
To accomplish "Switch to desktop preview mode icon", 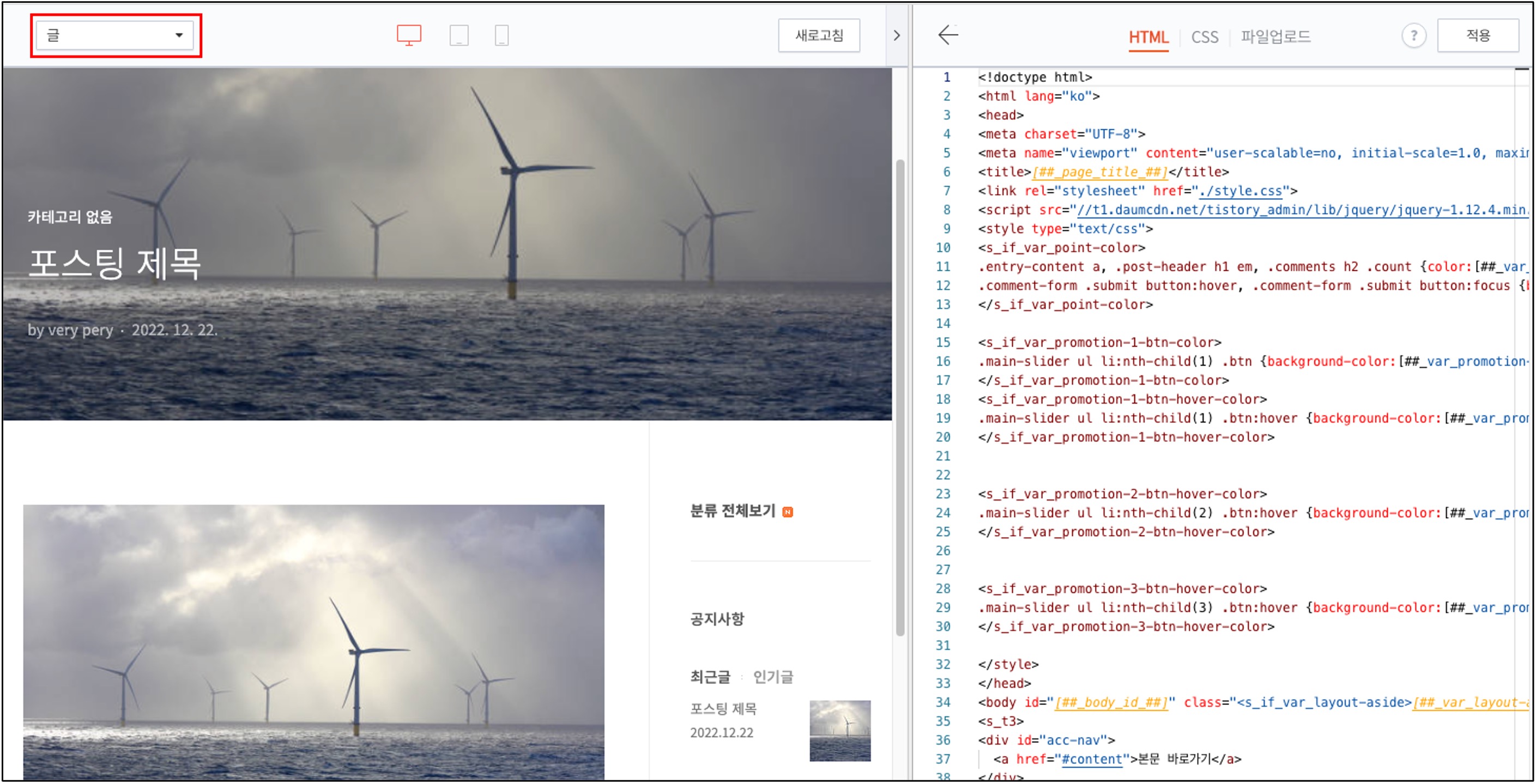I will pos(409,35).
